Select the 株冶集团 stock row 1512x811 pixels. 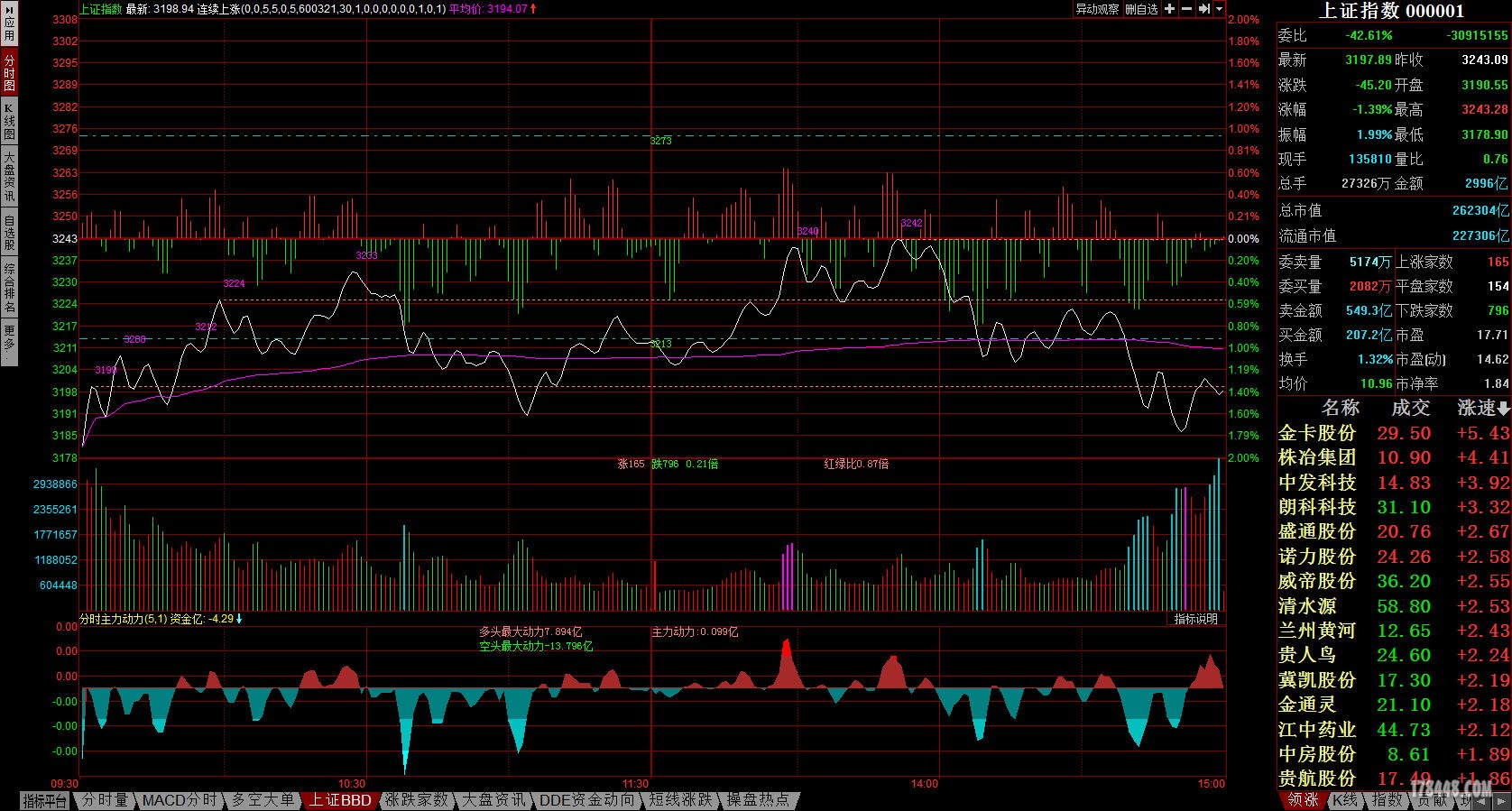[x=1394, y=457]
